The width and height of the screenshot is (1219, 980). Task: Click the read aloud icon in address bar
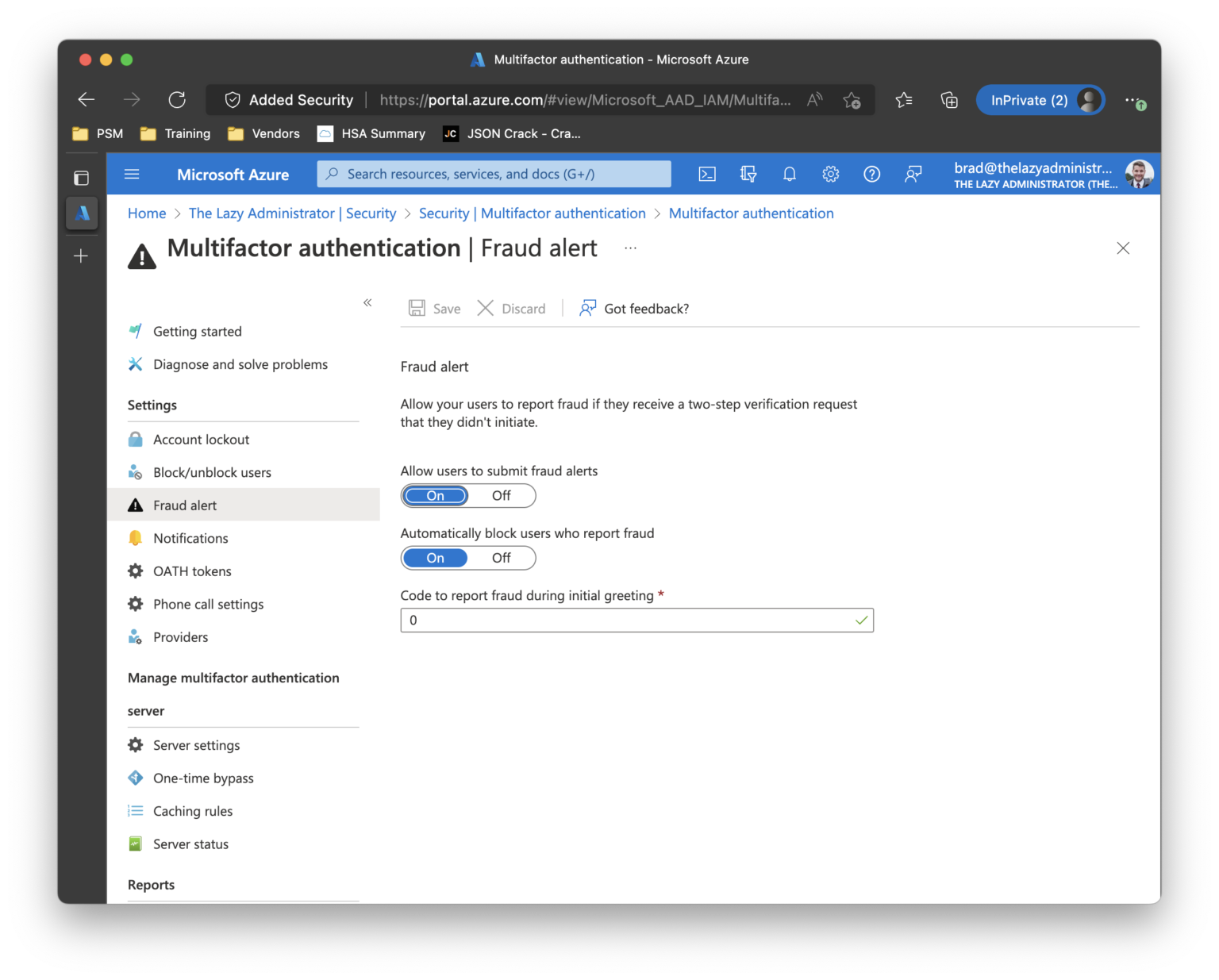[815, 100]
